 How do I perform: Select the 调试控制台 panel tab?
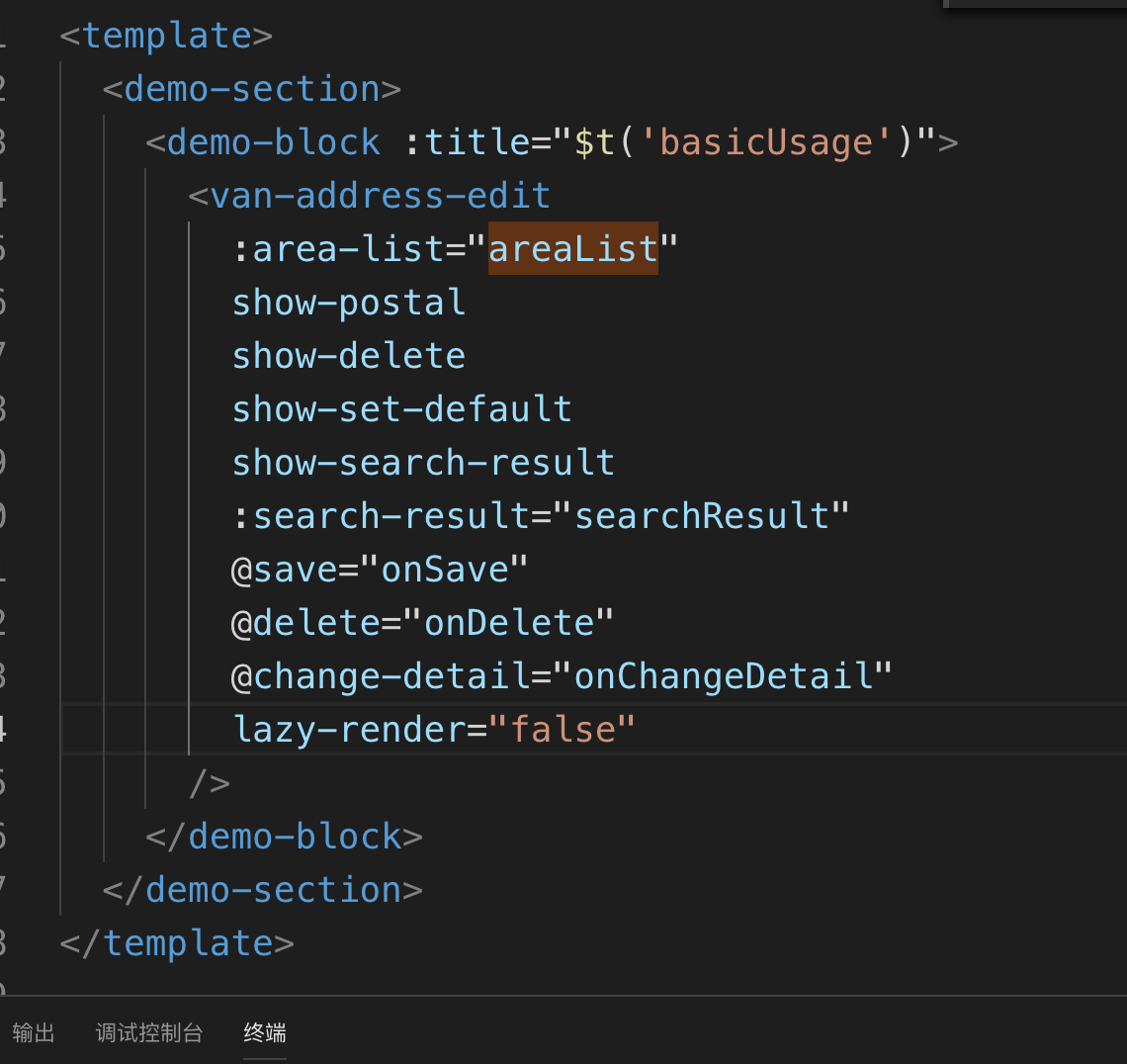click(146, 1032)
